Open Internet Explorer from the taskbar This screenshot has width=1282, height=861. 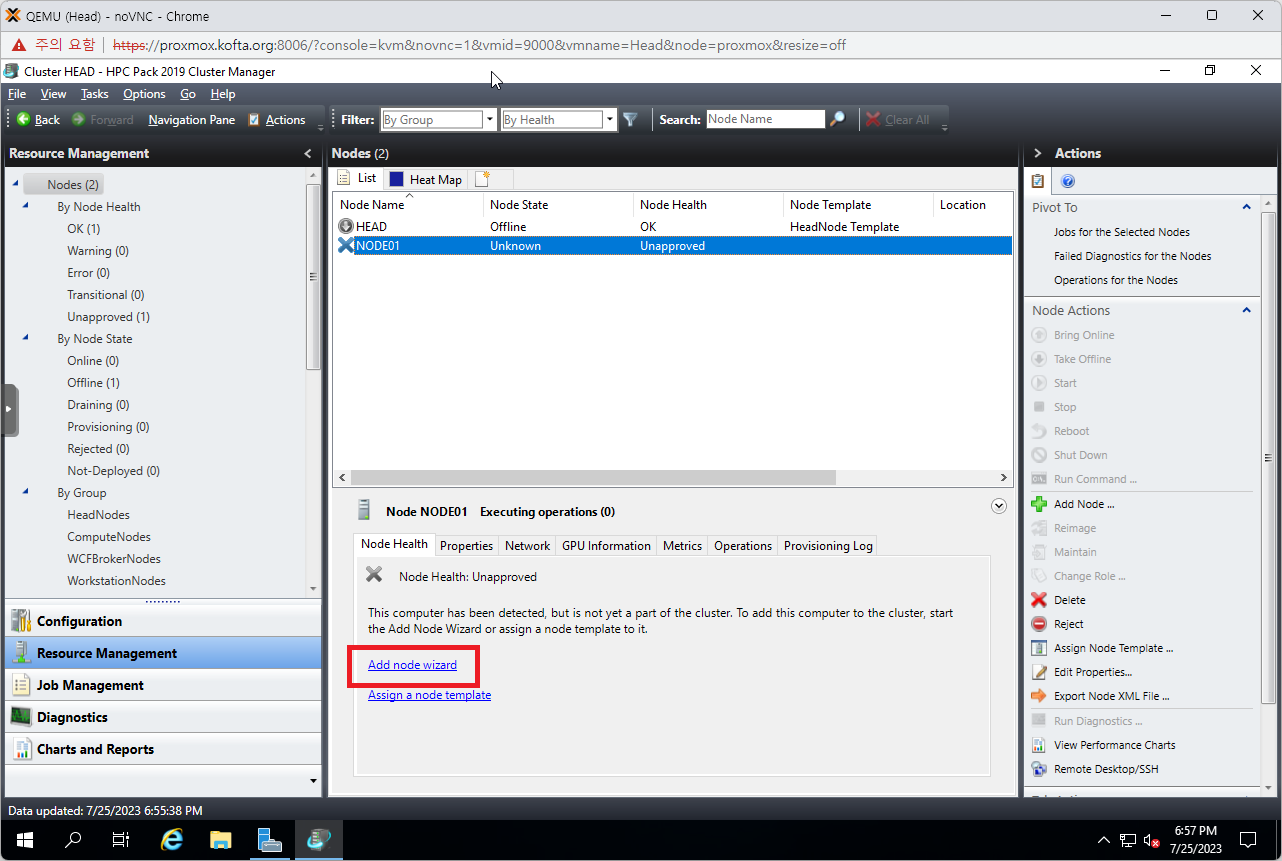pyautogui.click(x=172, y=840)
